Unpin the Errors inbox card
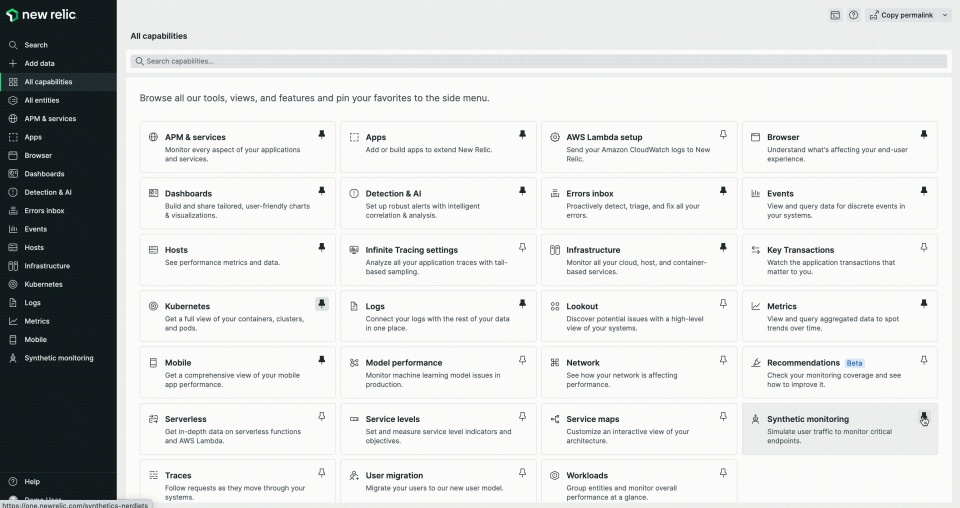960x508 pixels. click(723, 191)
